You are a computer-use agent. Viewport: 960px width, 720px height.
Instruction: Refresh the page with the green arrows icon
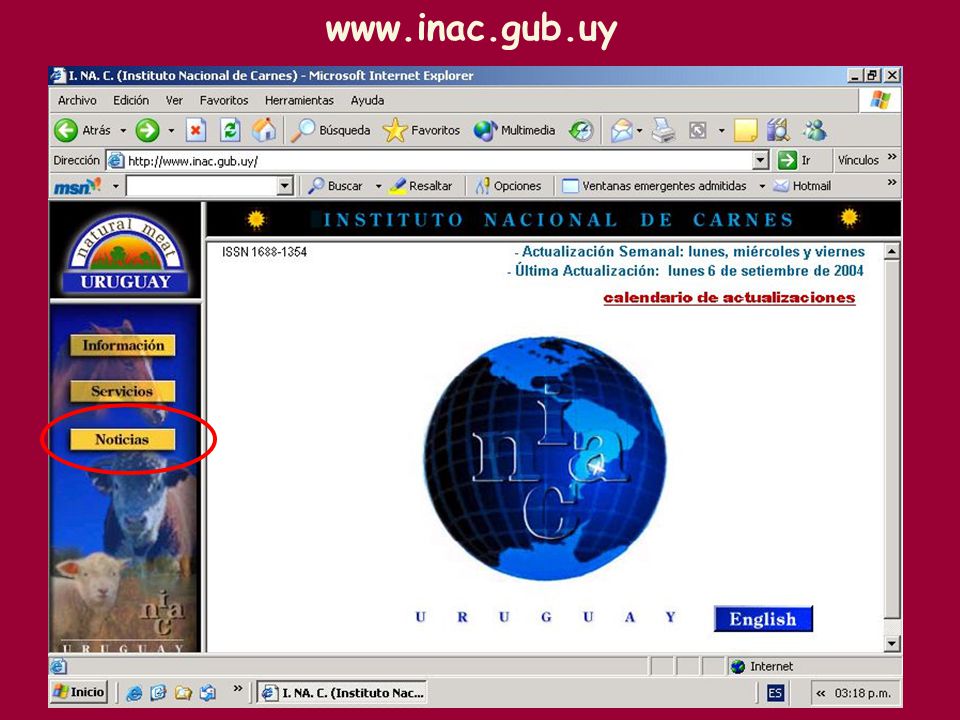(230, 130)
